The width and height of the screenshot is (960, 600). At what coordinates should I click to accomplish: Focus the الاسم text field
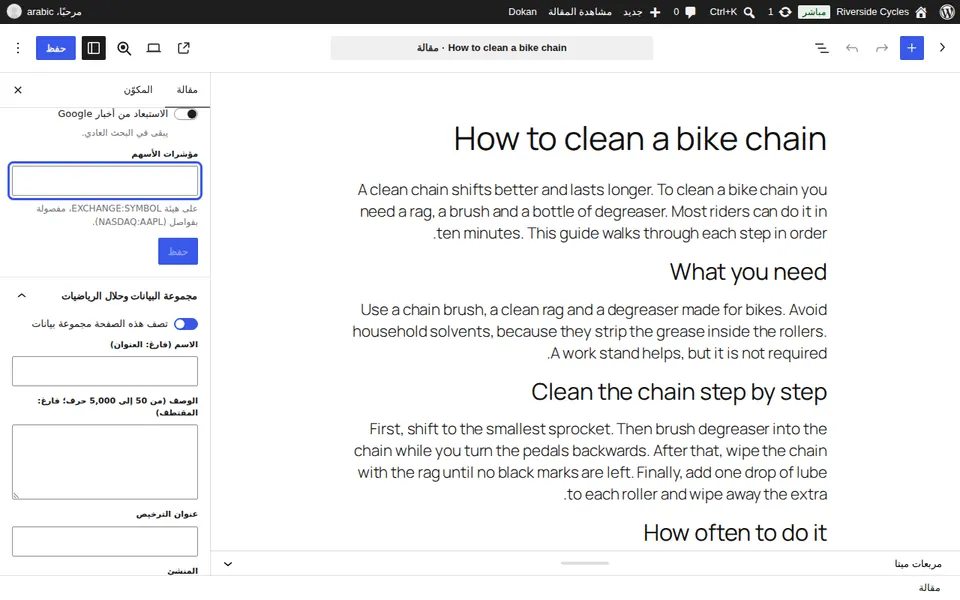[x=105, y=371]
